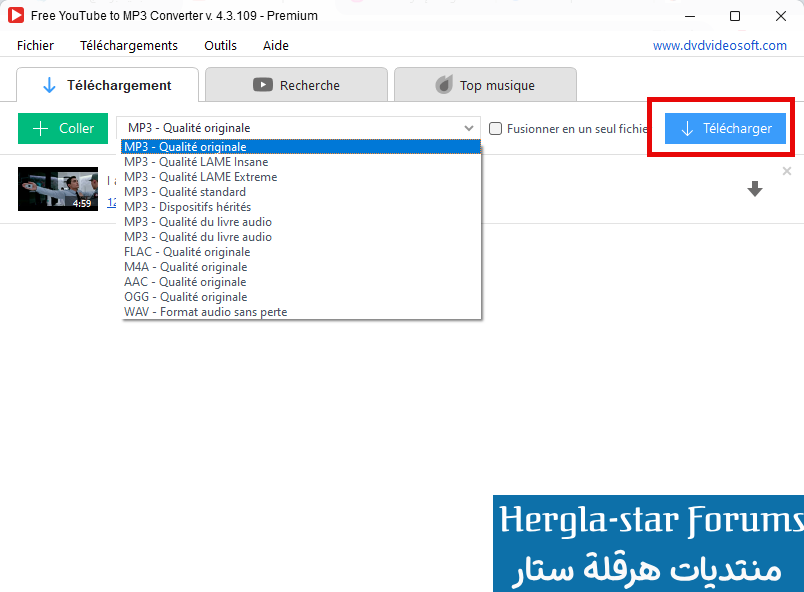
Task: Open the Outils menu
Action: coord(220,46)
